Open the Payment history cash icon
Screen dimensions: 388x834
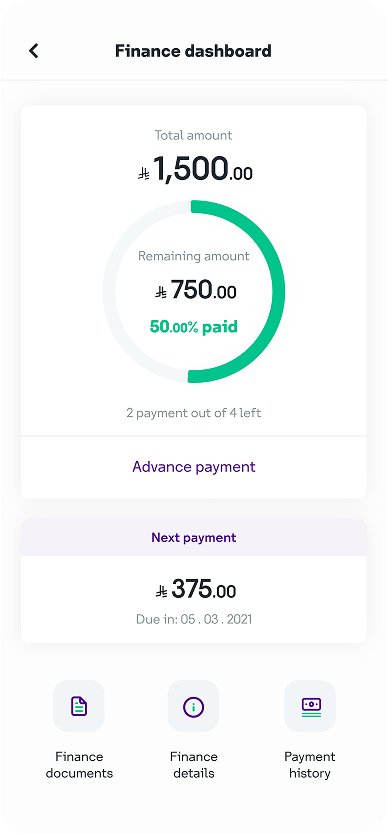(x=310, y=706)
